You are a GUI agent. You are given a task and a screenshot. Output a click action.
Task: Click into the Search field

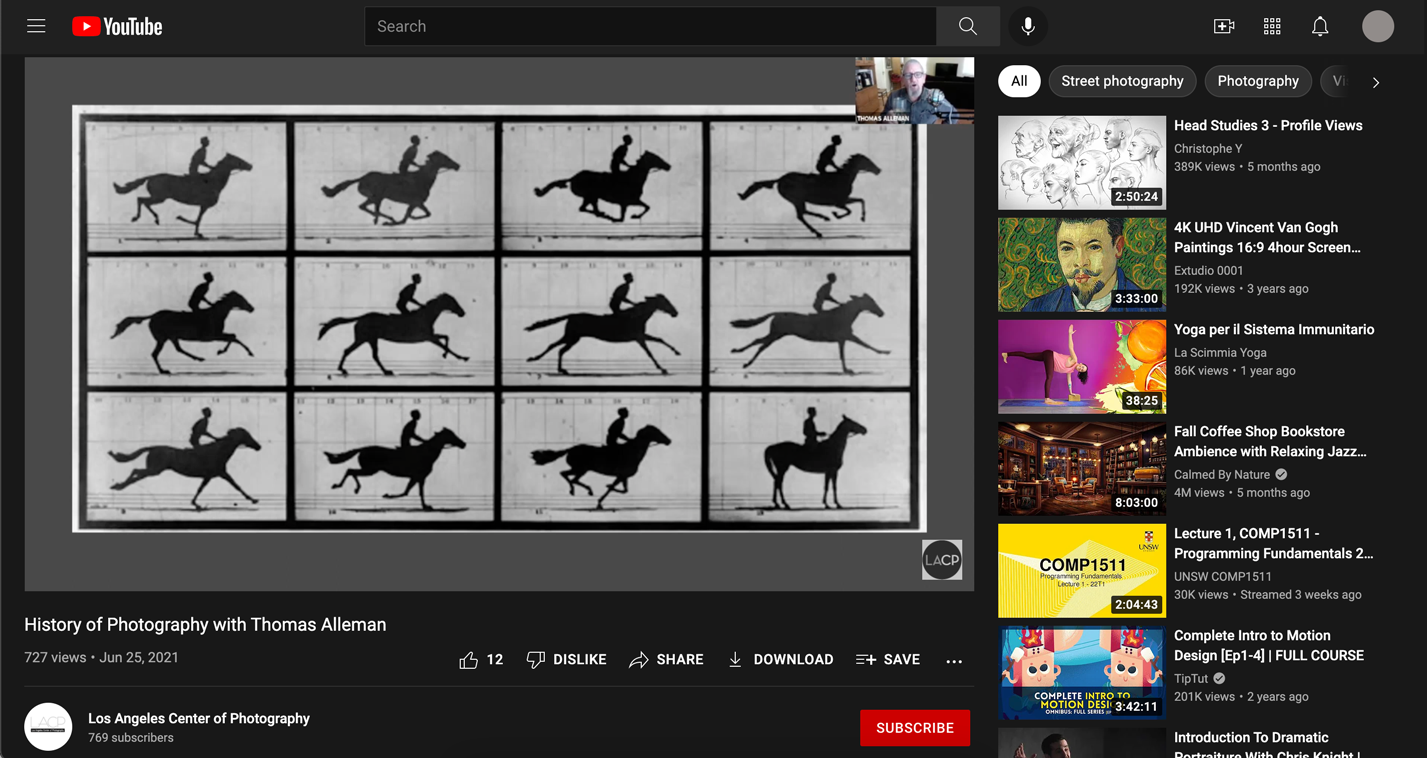650,27
